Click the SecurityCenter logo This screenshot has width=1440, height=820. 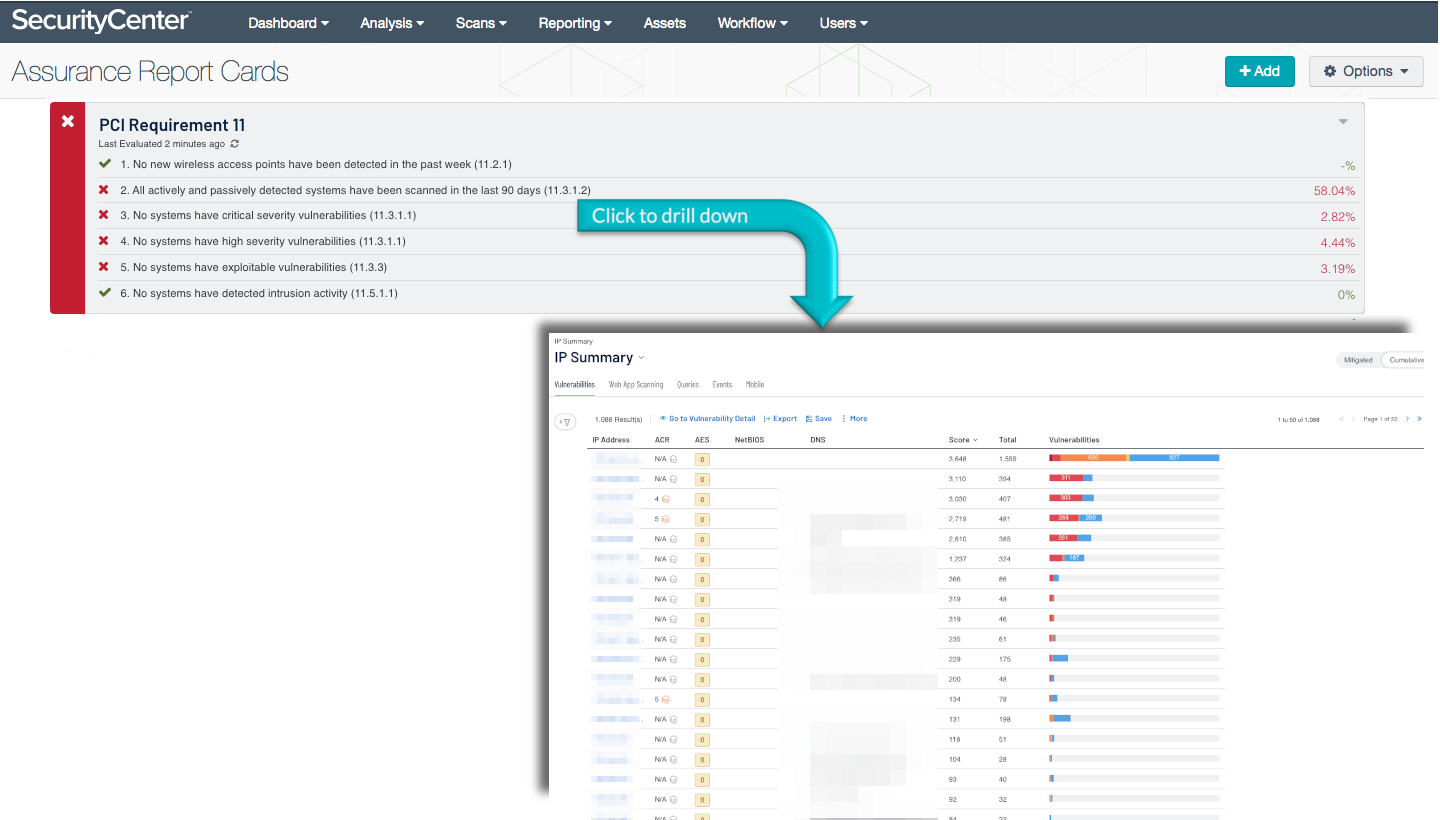click(101, 21)
